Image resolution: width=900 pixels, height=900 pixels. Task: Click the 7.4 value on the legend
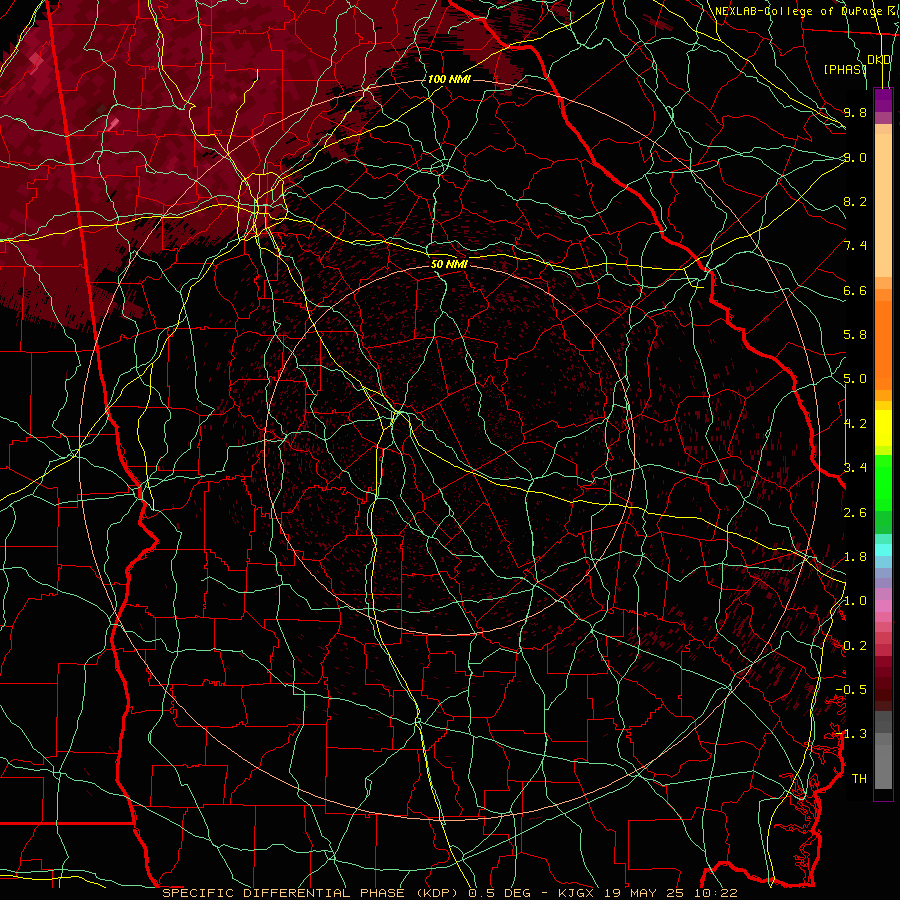pos(855,246)
